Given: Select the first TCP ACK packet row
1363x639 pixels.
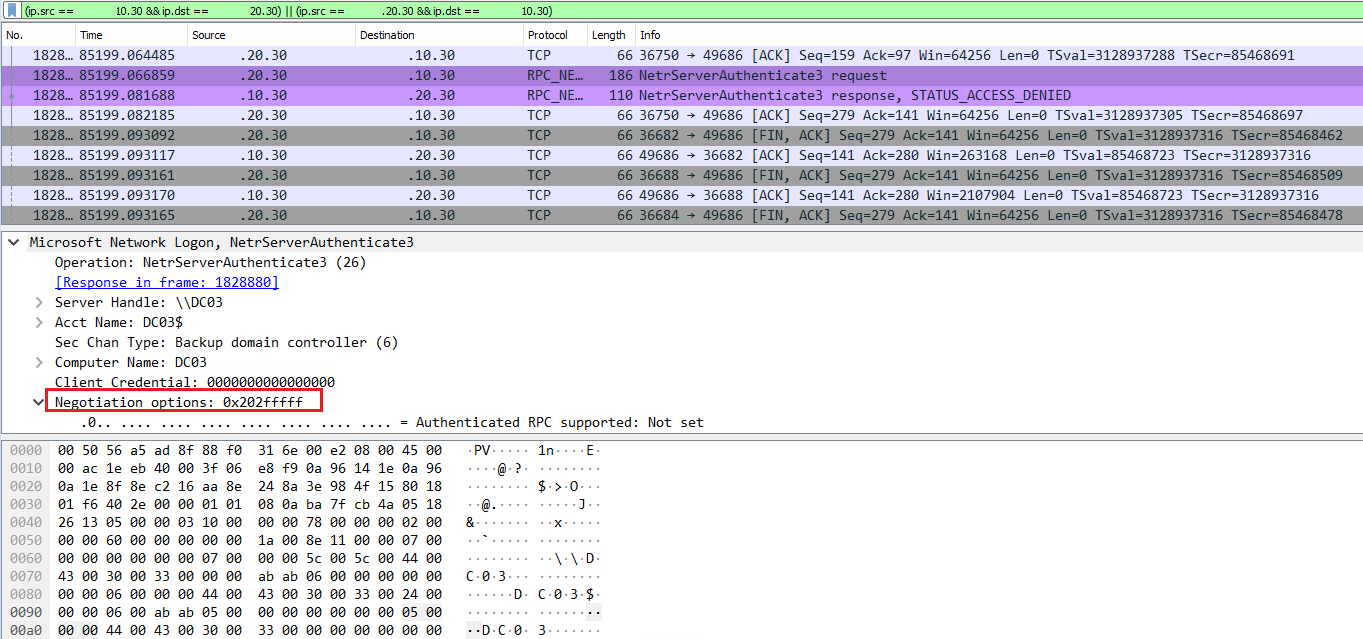Looking at the screenshot, I should tap(400, 54).
